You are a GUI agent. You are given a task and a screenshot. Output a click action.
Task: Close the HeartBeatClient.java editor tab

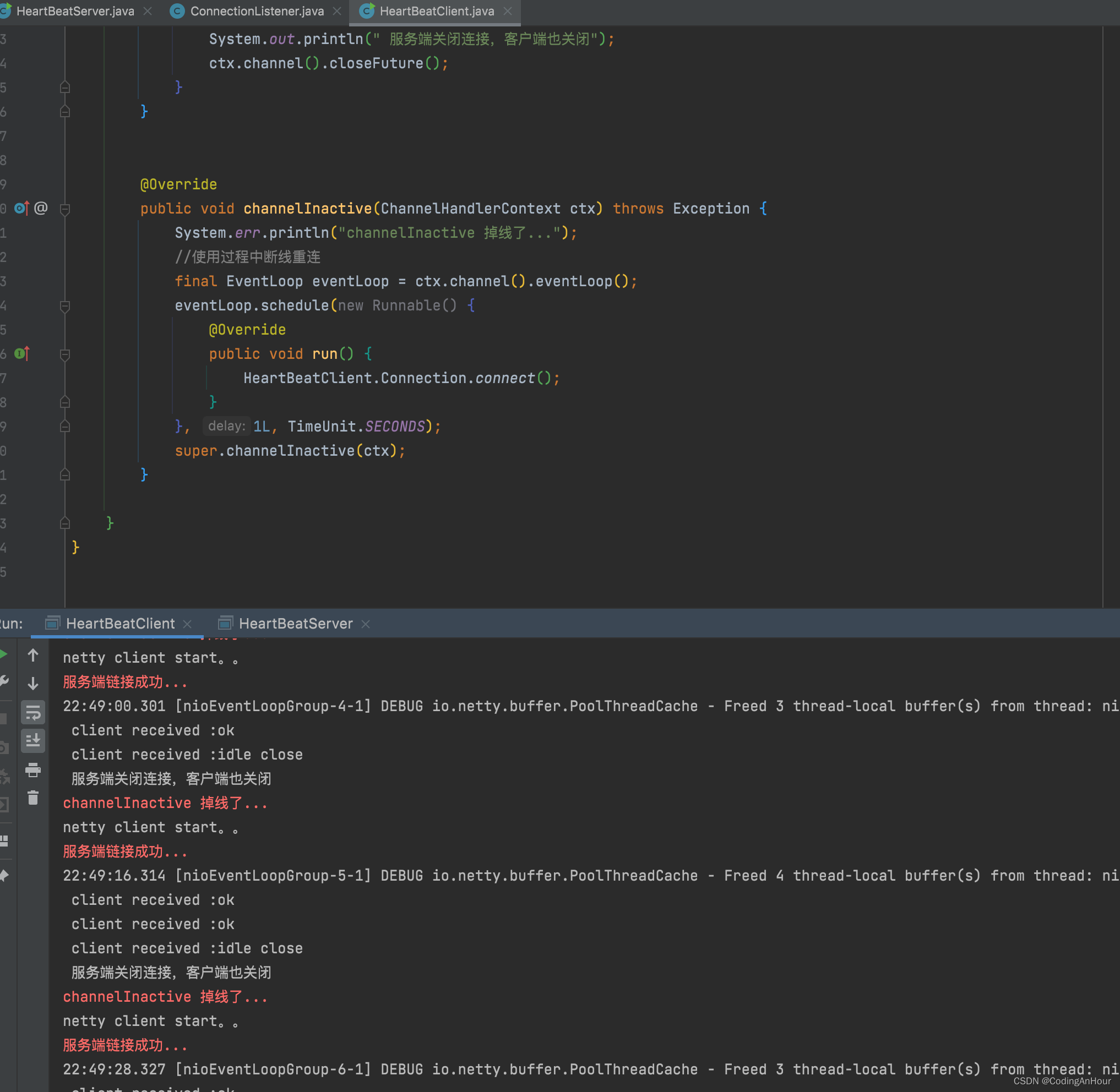coord(507,11)
